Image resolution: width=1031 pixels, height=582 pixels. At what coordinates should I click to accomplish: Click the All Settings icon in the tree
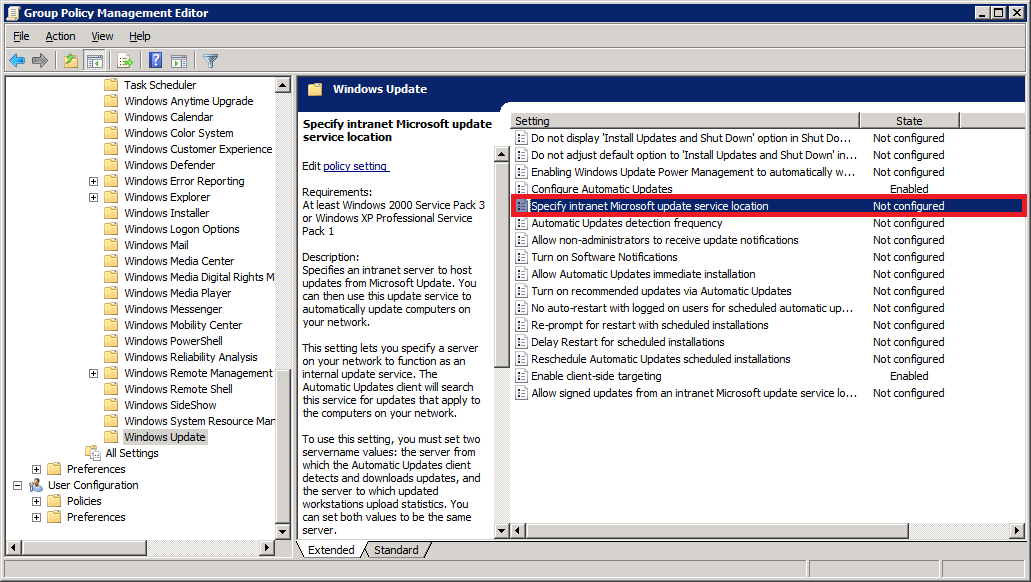[x=93, y=453]
